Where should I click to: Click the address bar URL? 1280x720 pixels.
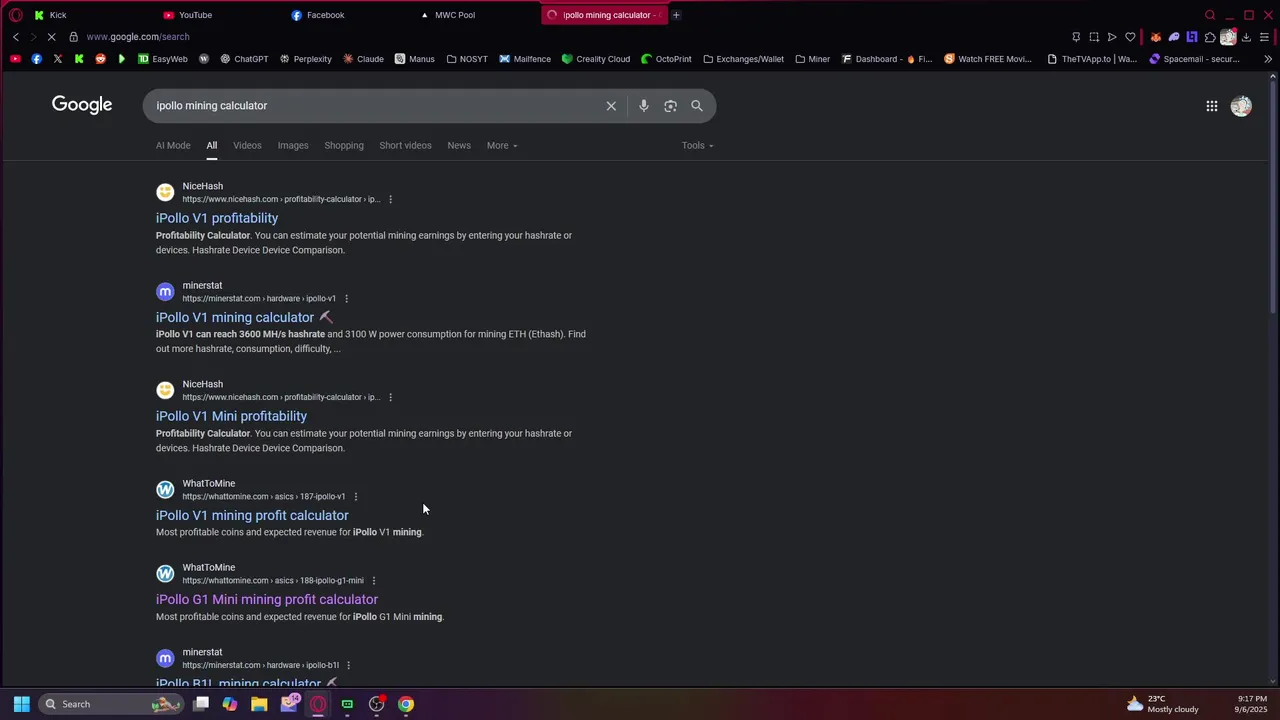click(x=138, y=37)
